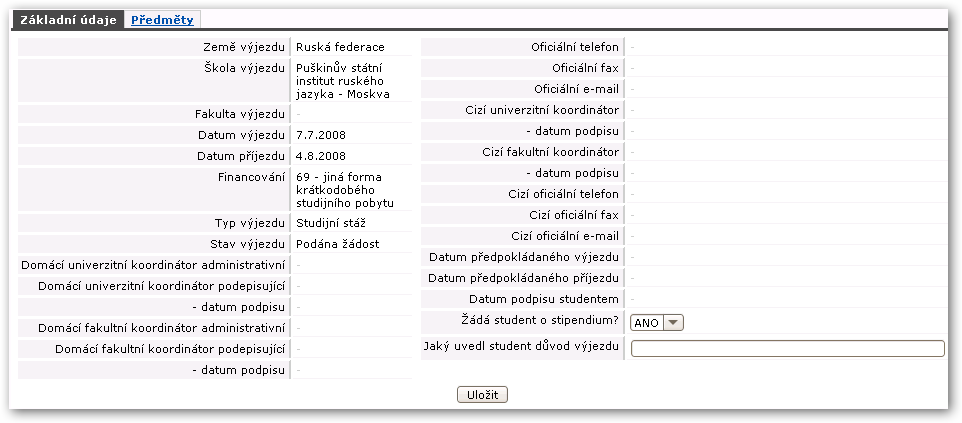The width and height of the screenshot is (962, 423).
Task: Click the Cizí oficiální fax label
Action: coord(574,215)
